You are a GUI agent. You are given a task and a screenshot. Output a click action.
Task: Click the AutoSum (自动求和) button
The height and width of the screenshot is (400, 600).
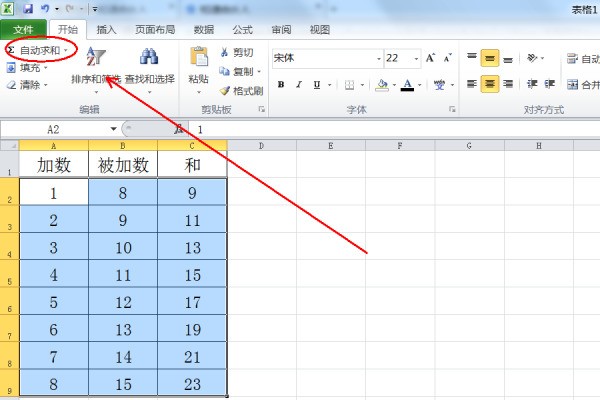34,50
